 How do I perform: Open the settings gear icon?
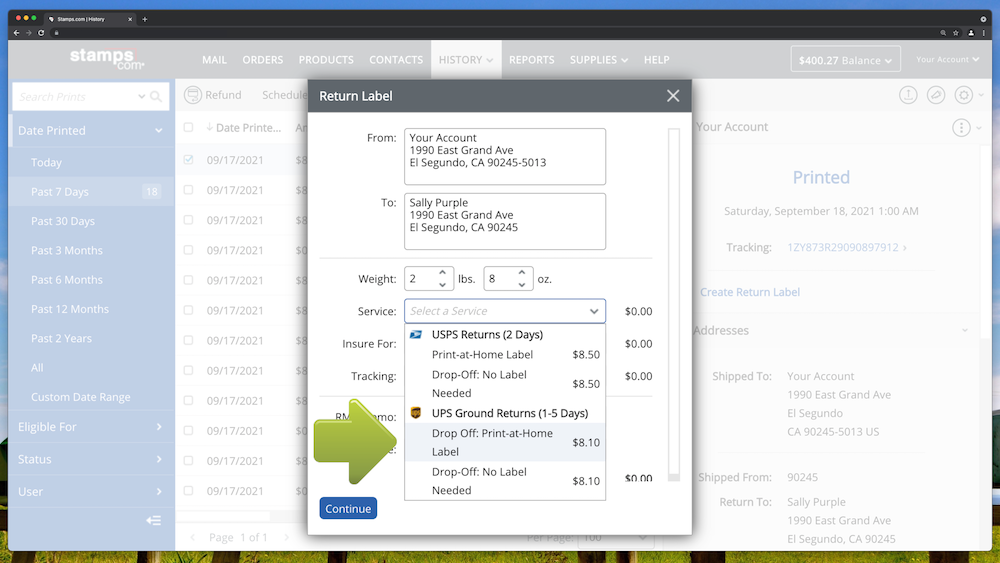[x=963, y=95]
